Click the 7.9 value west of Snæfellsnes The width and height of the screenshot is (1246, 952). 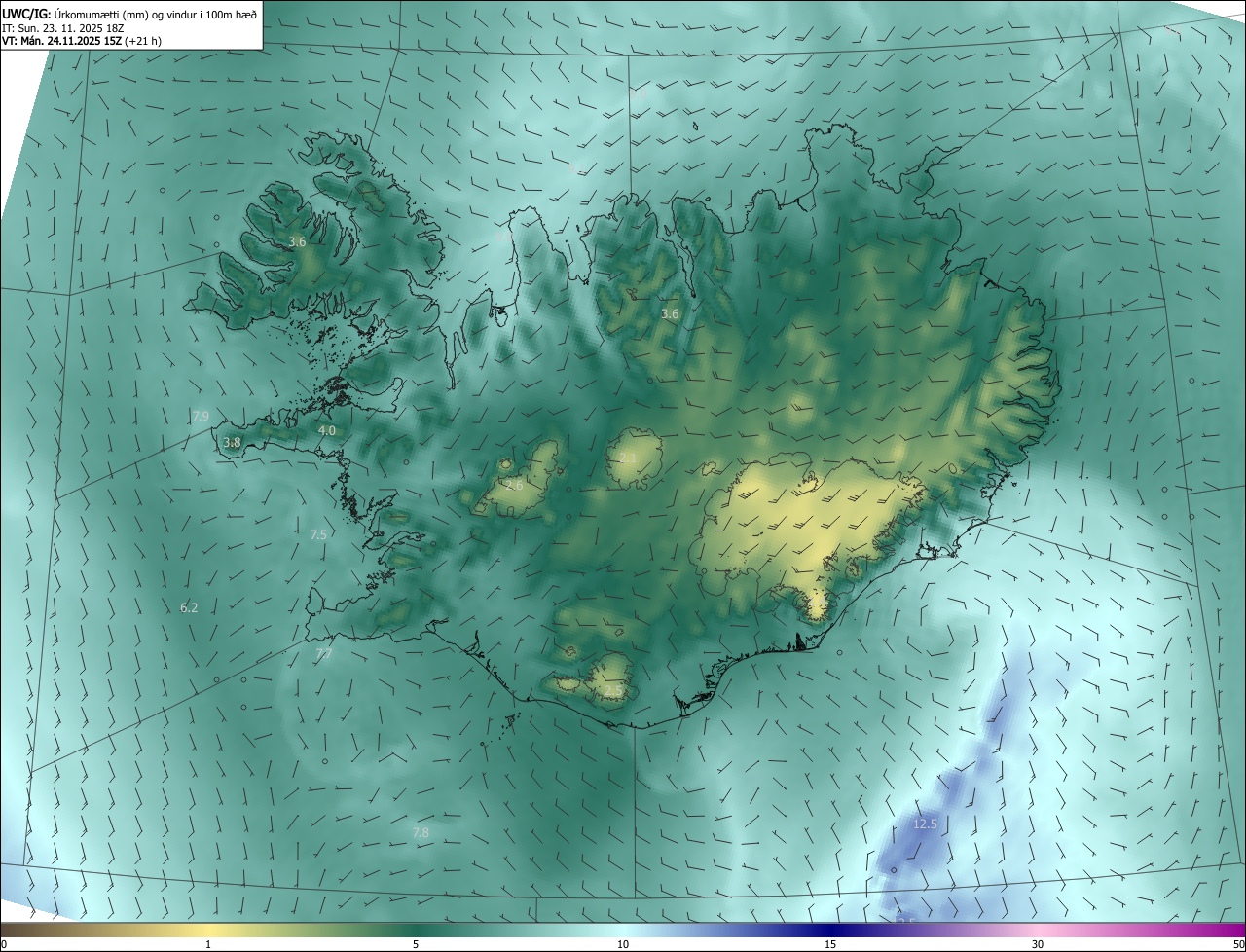click(x=201, y=417)
